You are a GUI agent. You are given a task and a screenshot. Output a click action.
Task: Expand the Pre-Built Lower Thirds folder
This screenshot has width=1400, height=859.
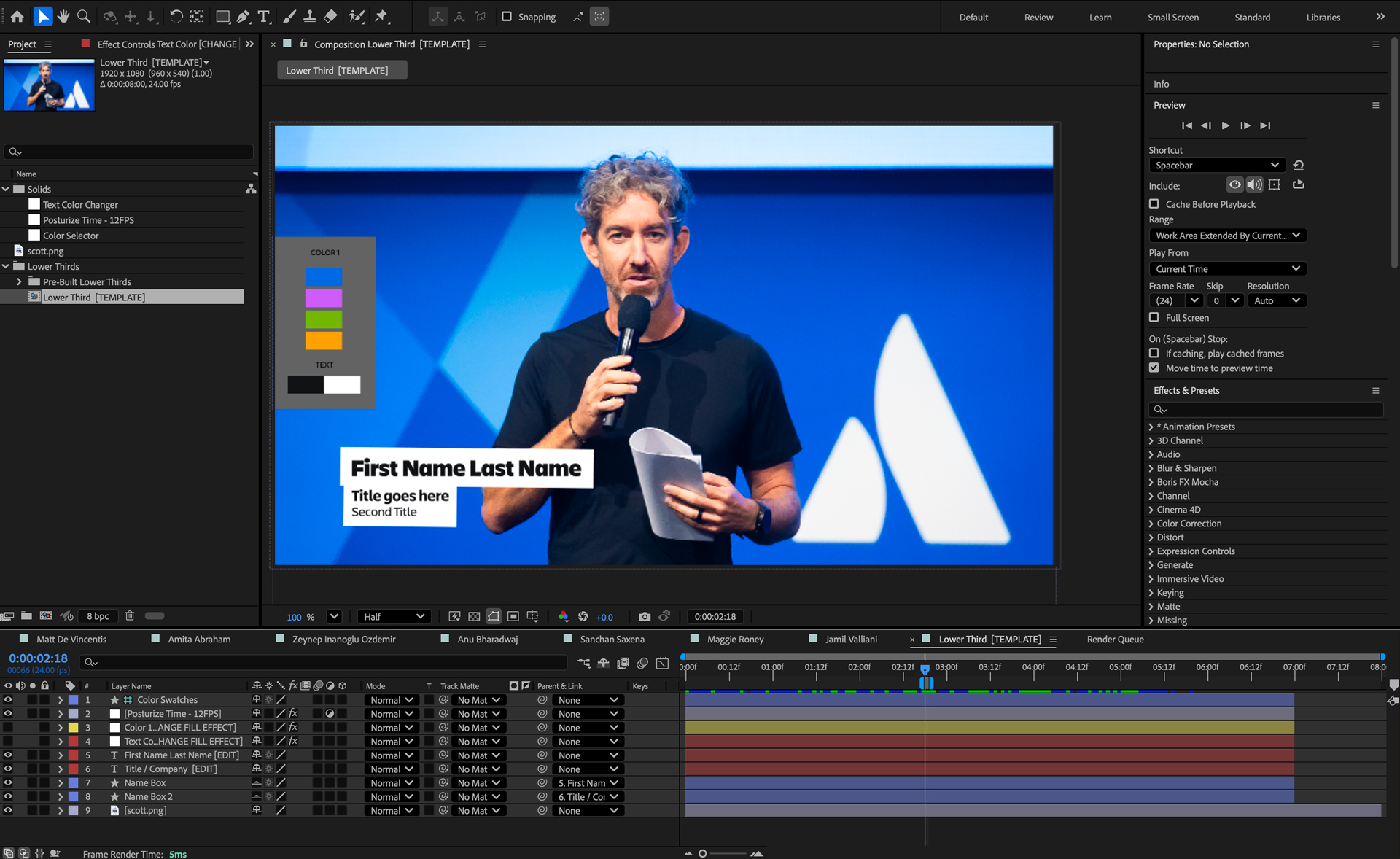19,281
